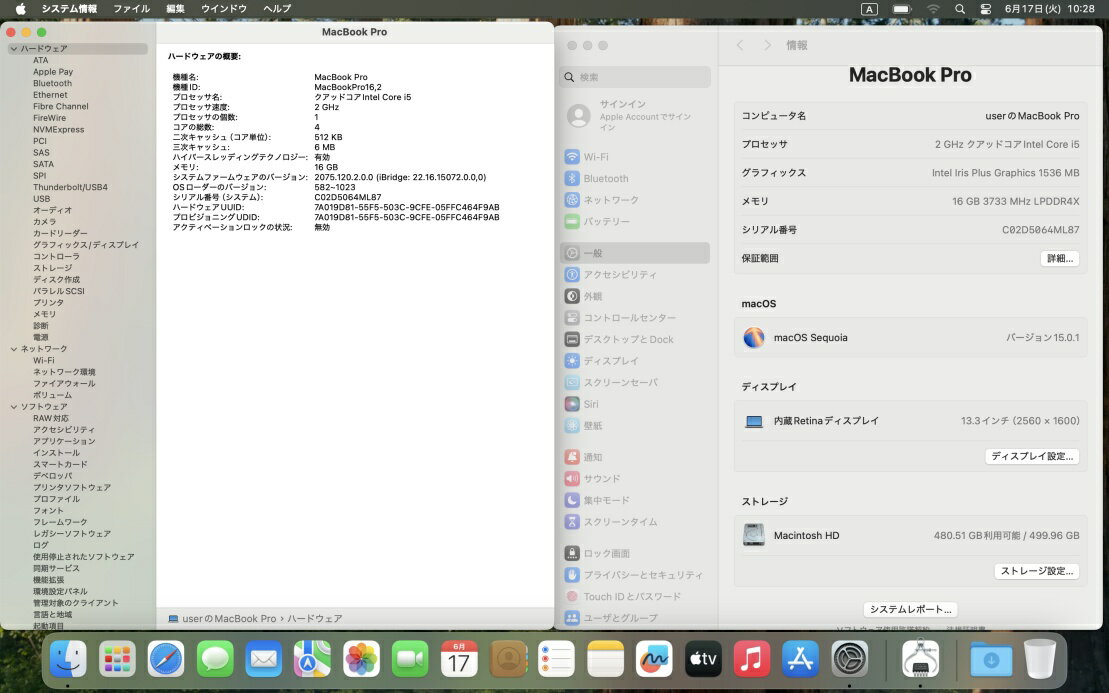Click the 保証範囲 詳細 button
This screenshot has height=693, width=1109.
[x=1059, y=258]
